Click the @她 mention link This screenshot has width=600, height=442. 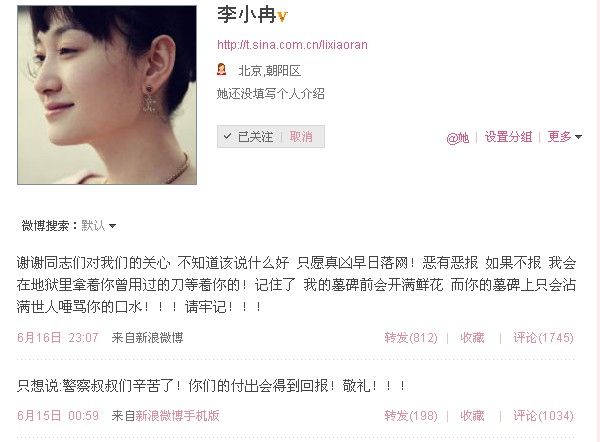457,137
